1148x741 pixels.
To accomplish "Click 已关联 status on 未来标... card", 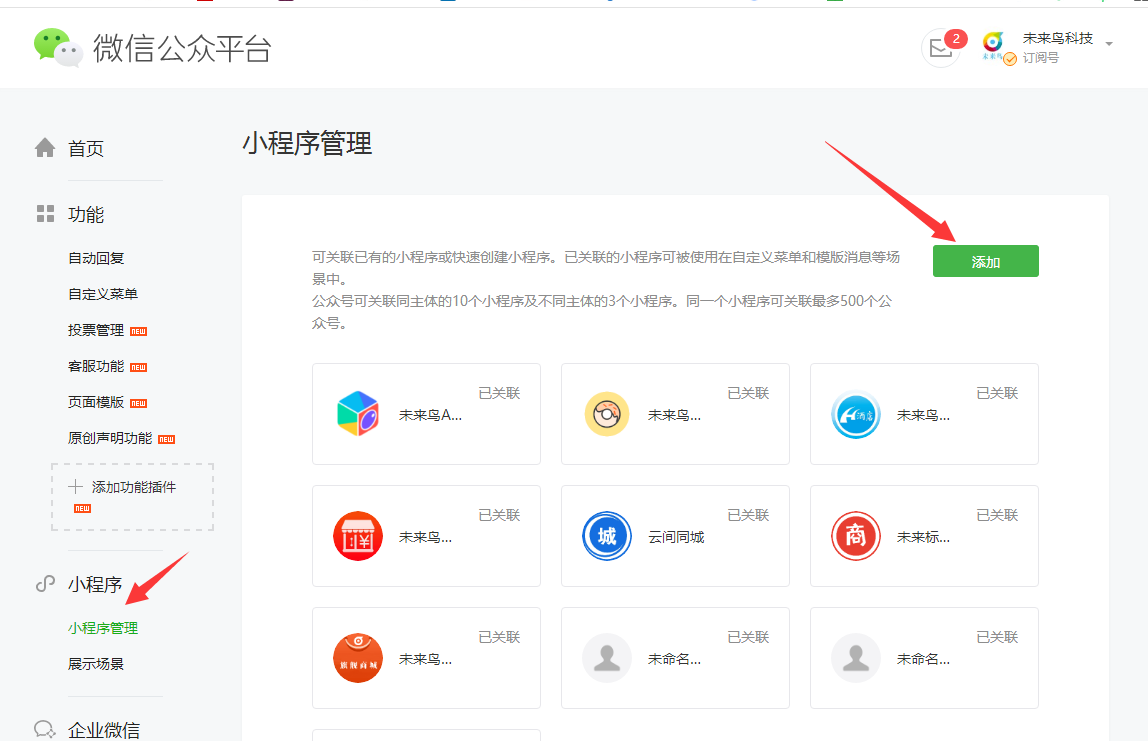I will click(997, 515).
